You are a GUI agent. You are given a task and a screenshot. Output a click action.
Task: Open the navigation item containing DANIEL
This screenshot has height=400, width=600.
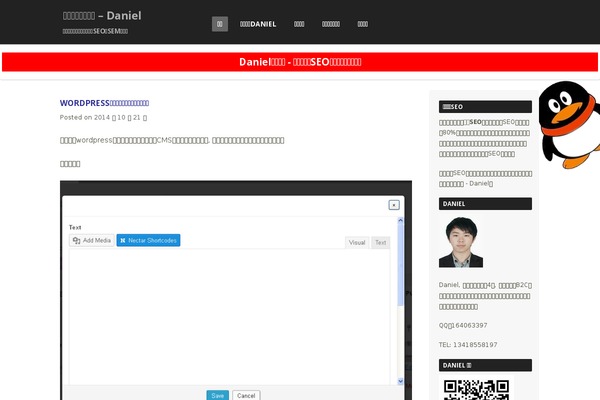[258, 24]
